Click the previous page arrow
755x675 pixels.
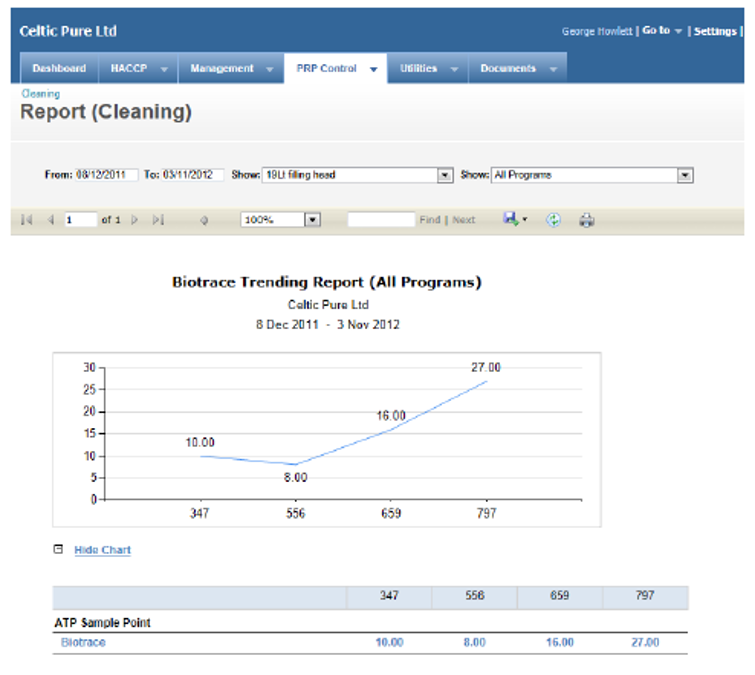(x=50, y=220)
